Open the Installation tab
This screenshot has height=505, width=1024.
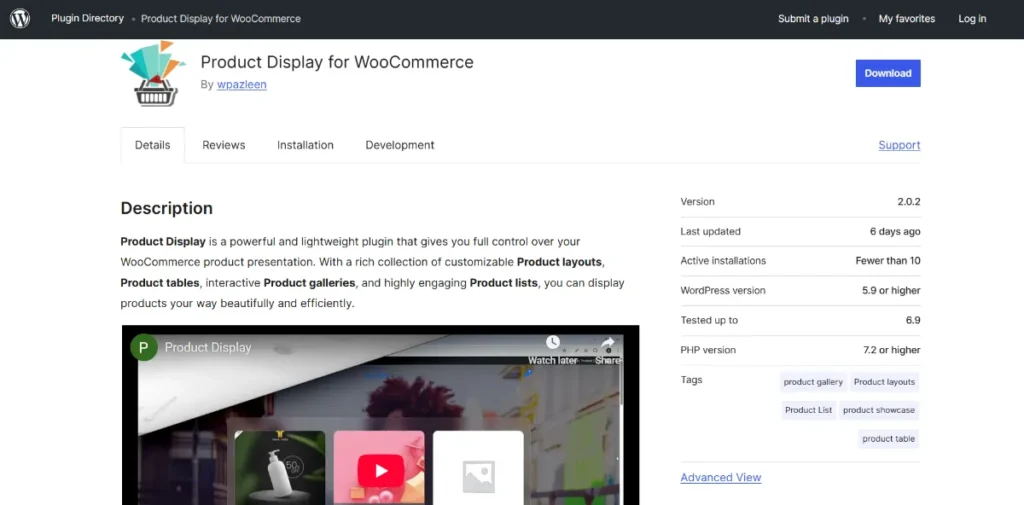(305, 145)
